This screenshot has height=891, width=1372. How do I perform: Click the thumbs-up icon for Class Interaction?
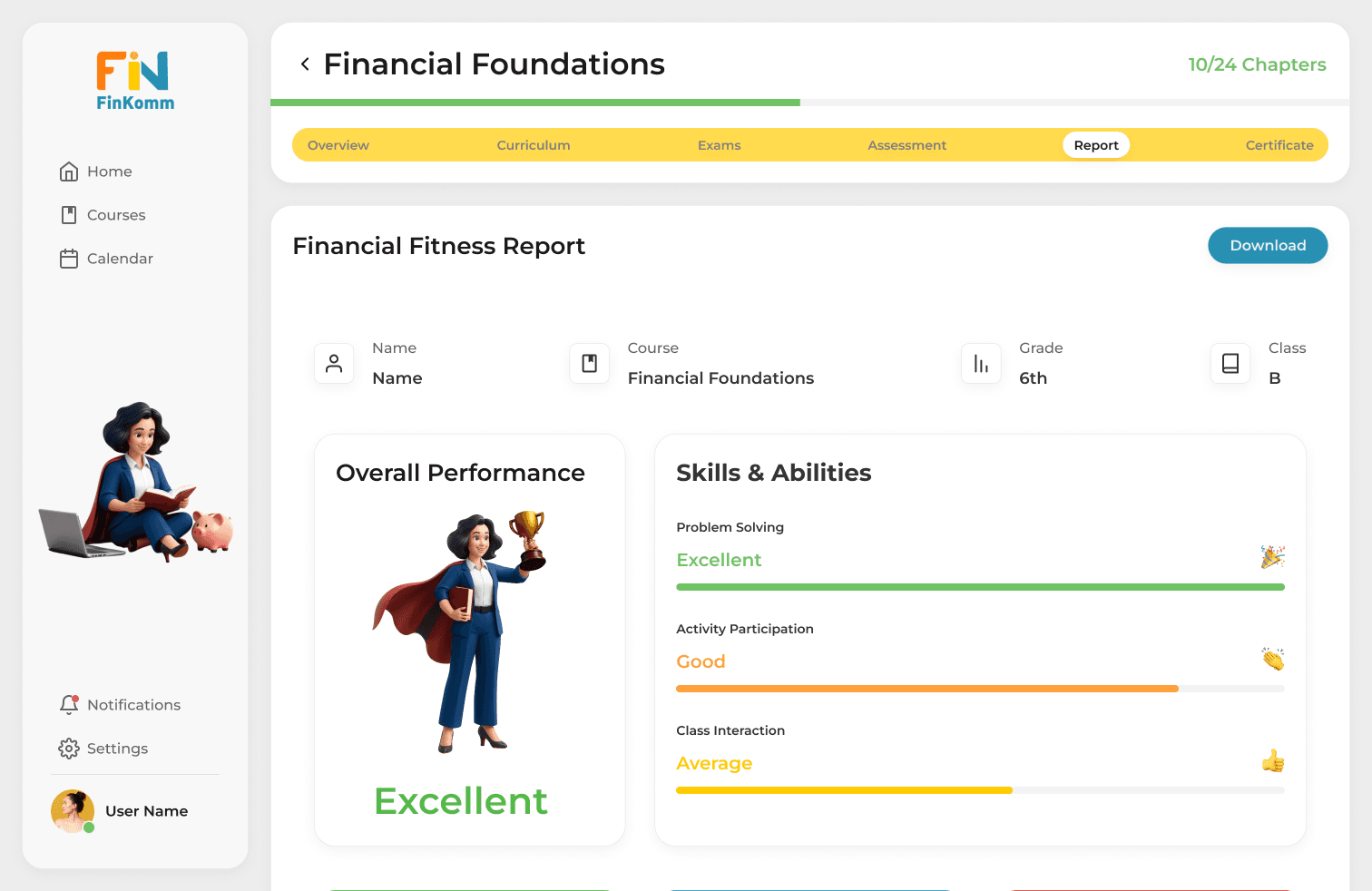coord(1273,761)
